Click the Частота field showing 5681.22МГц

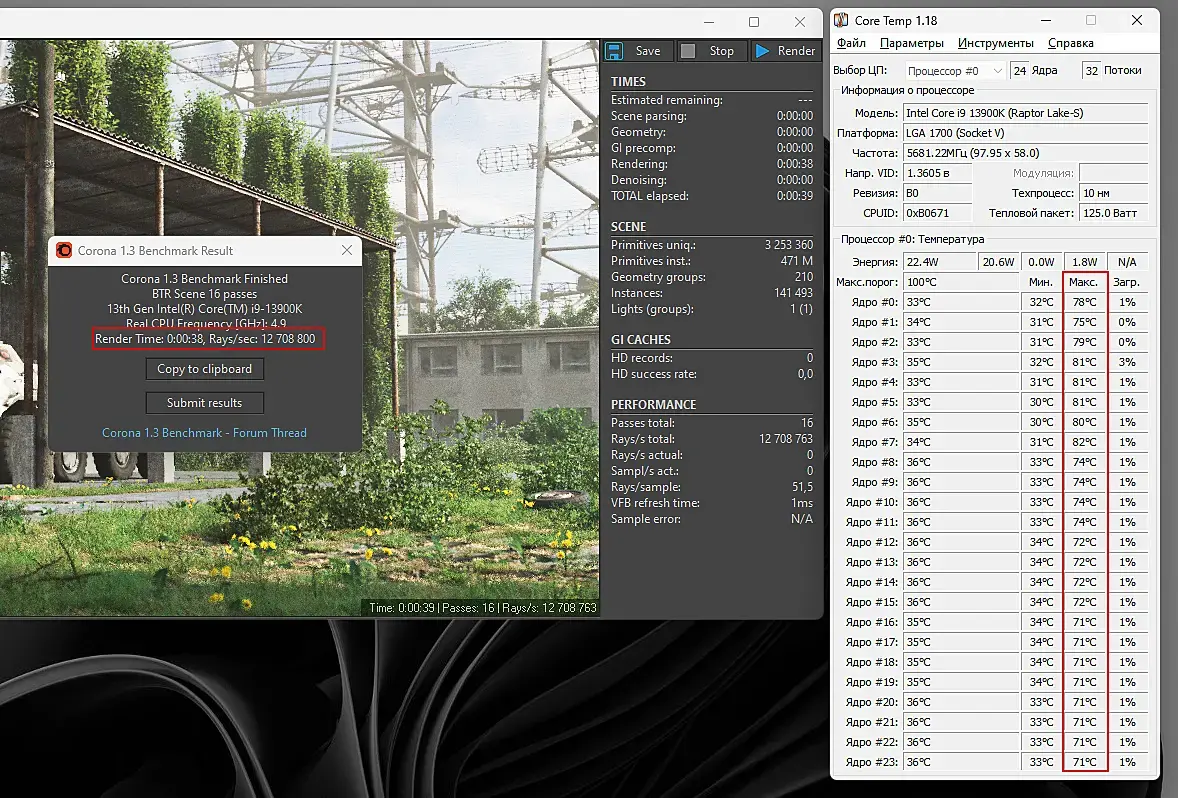click(x=1025, y=153)
